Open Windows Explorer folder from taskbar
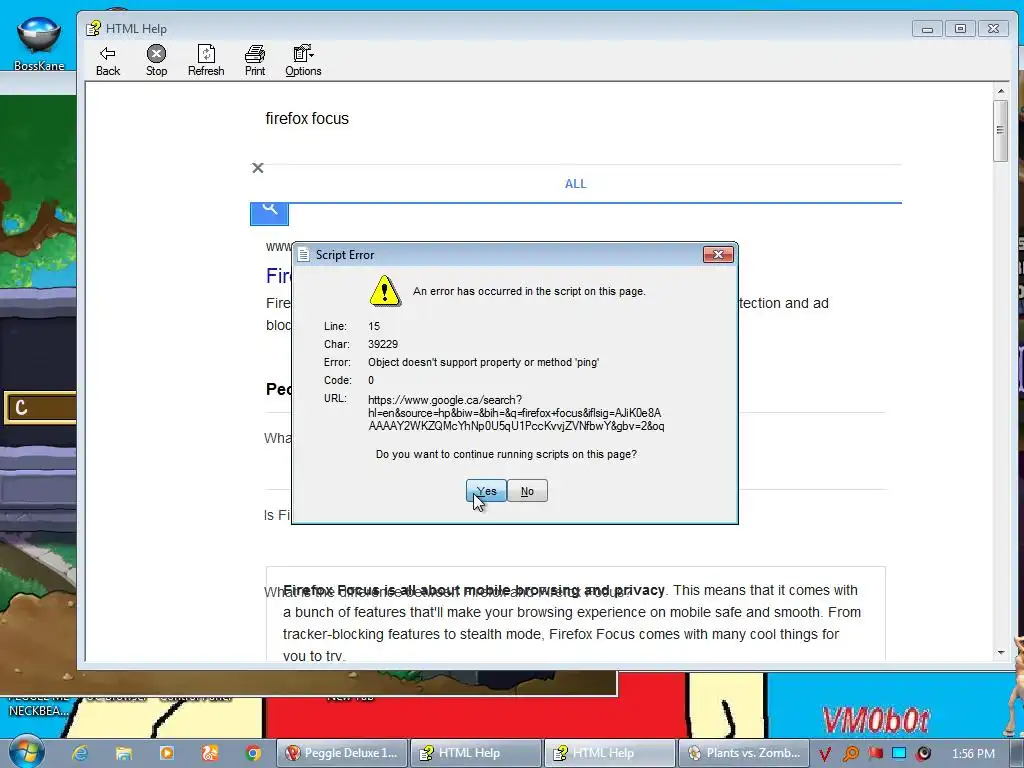This screenshot has width=1024, height=768. tap(123, 753)
